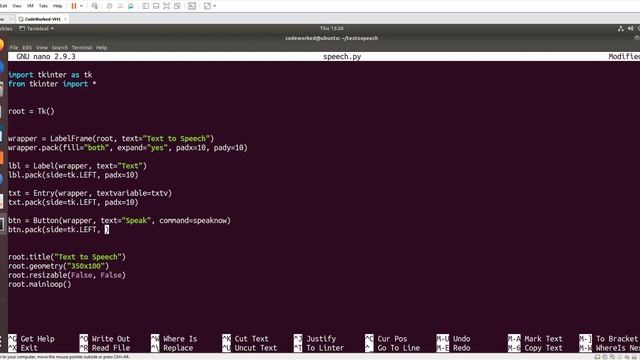Click the Justify shortcut in nano footer
640x360 pixels.
coord(315,339)
